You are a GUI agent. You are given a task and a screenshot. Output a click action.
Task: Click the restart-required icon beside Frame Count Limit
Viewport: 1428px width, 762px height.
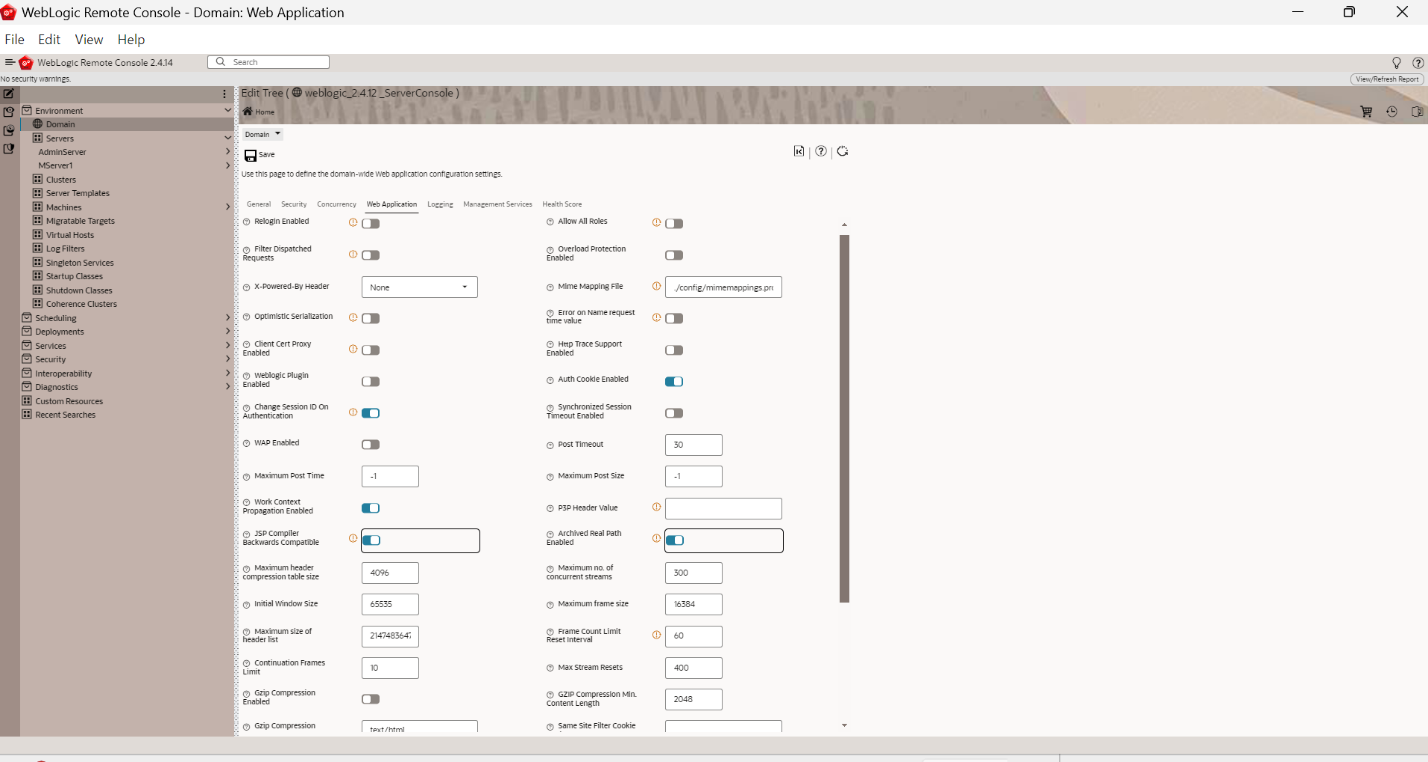click(657, 635)
